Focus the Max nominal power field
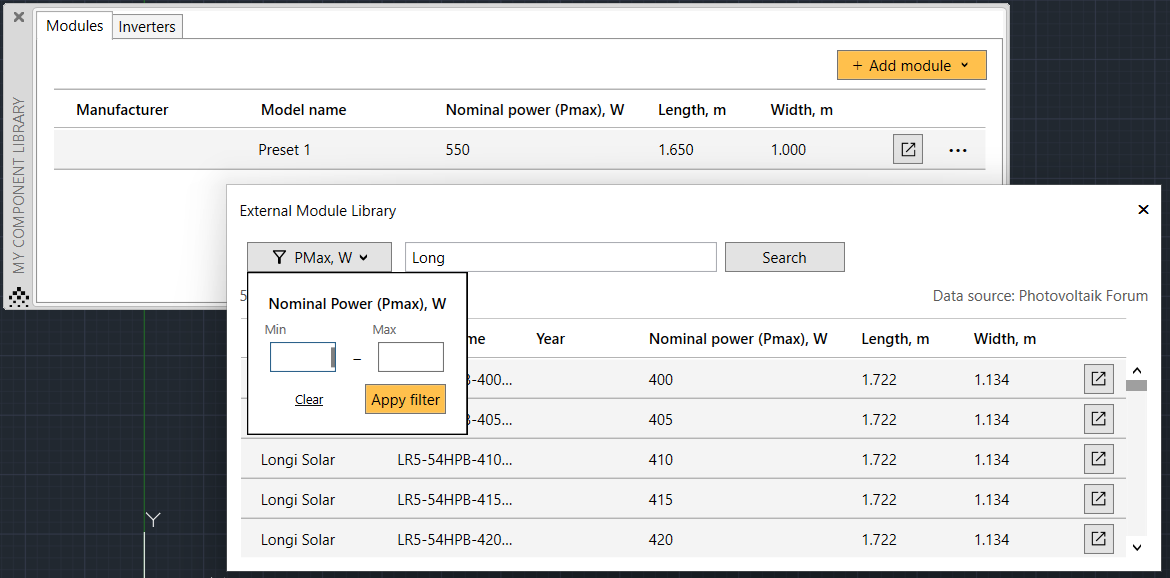1170x578 pixels. 410,357
